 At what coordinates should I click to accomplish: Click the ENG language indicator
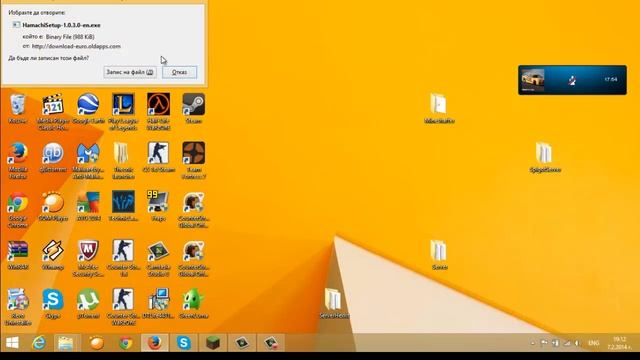pos(593,344)
